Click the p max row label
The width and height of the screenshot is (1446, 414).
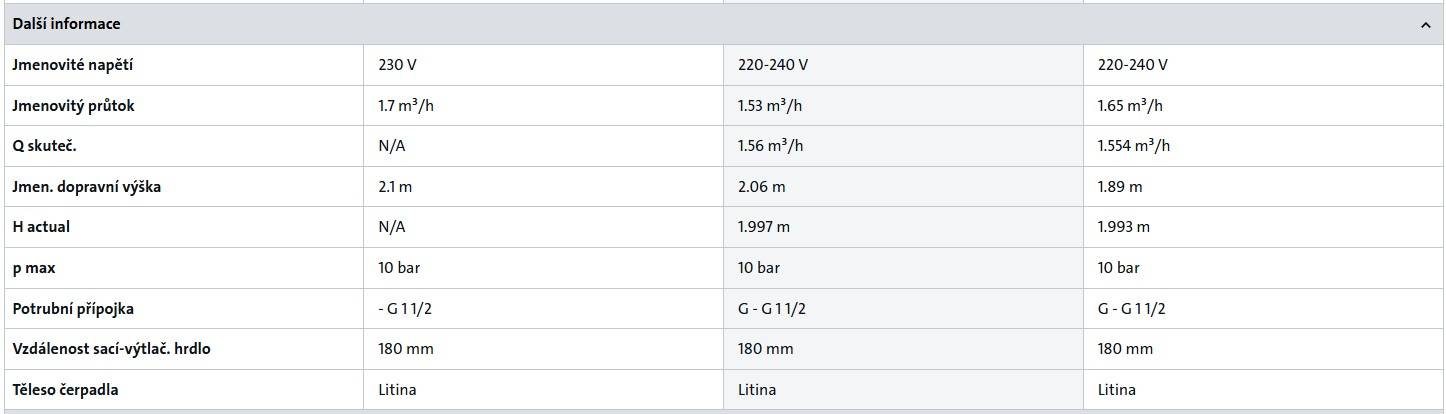pos(34,268)
